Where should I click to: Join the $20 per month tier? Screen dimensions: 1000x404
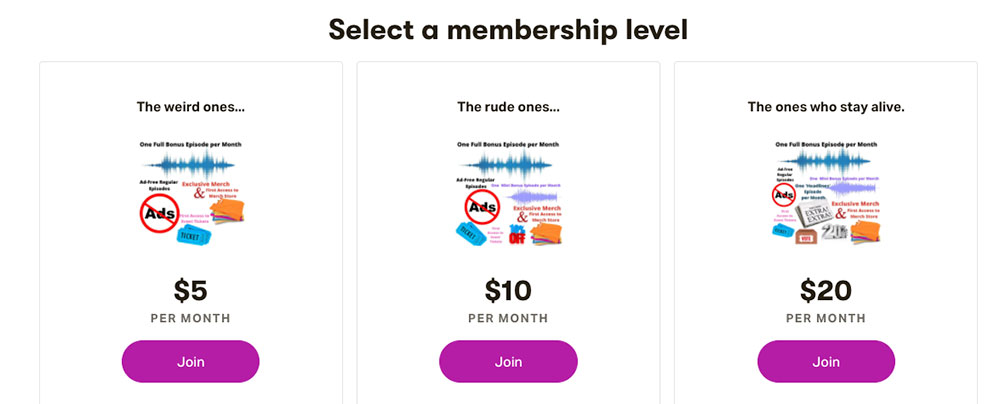pyautogui.click(x=826, y=361)
